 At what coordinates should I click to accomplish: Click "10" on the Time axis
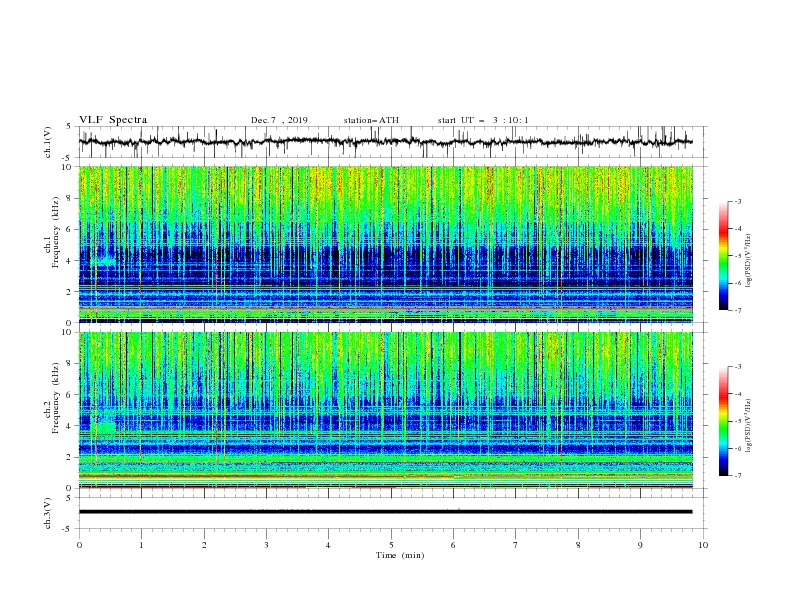(703, 545)
